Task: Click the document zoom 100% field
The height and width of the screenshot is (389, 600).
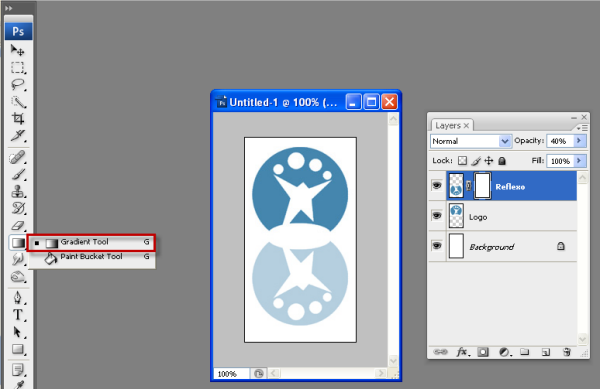Action: click(x=232, y=374)
